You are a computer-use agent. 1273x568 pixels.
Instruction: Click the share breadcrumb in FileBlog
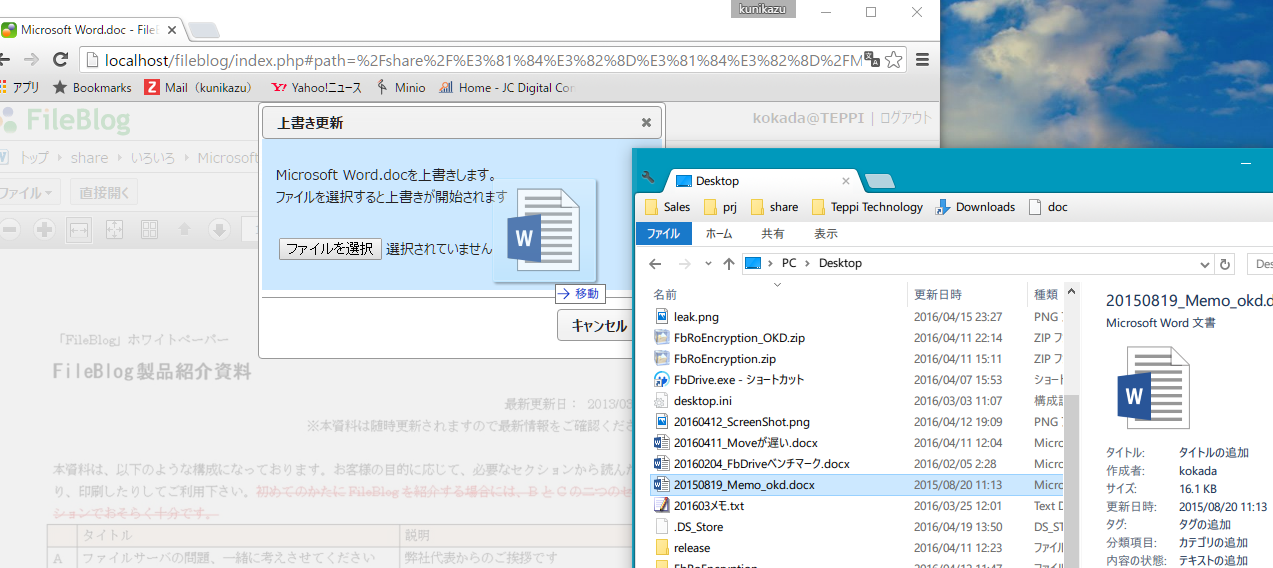point(89,158)
